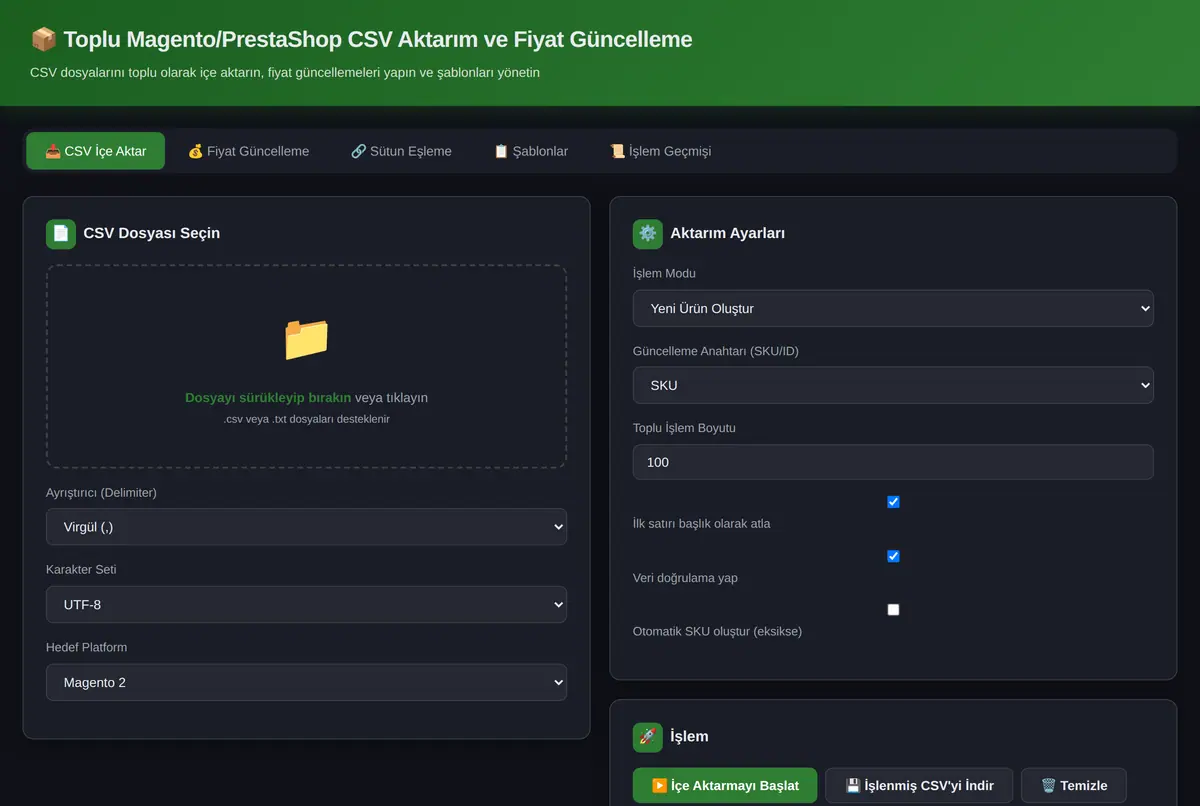Screen dimensions: 1200x806
Task: Click the text '.csv veya .txt dosyaları desteklenir'
Action: pos(306,420)
